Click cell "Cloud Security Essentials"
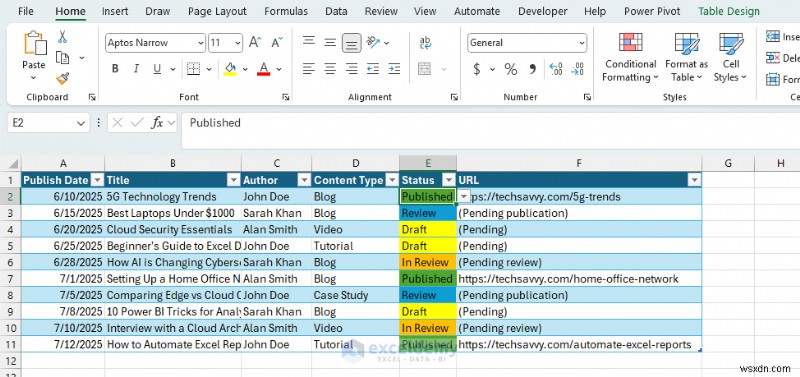The image size is (800, 377). [173, 230]
